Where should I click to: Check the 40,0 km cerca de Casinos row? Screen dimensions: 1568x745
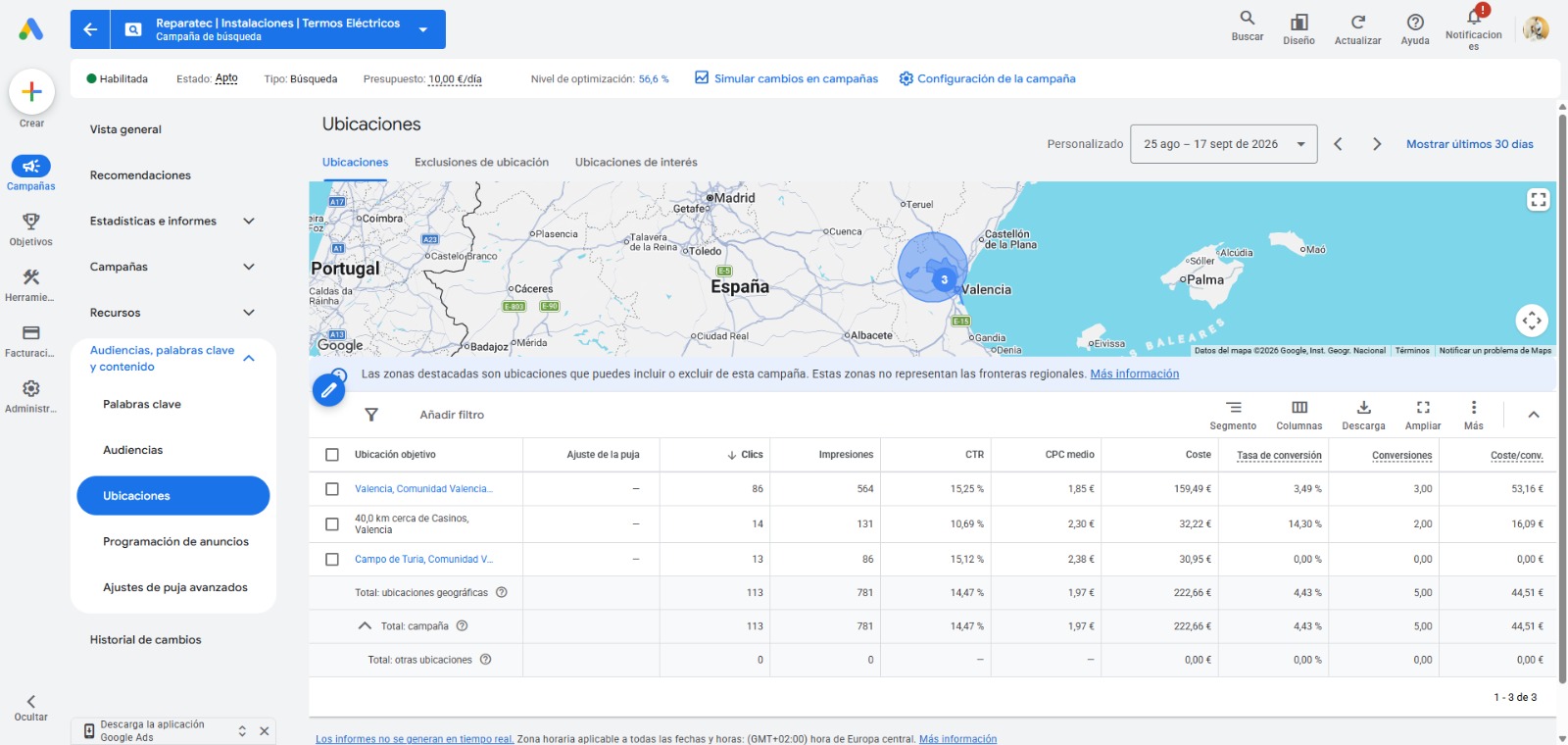coord(332,524)
